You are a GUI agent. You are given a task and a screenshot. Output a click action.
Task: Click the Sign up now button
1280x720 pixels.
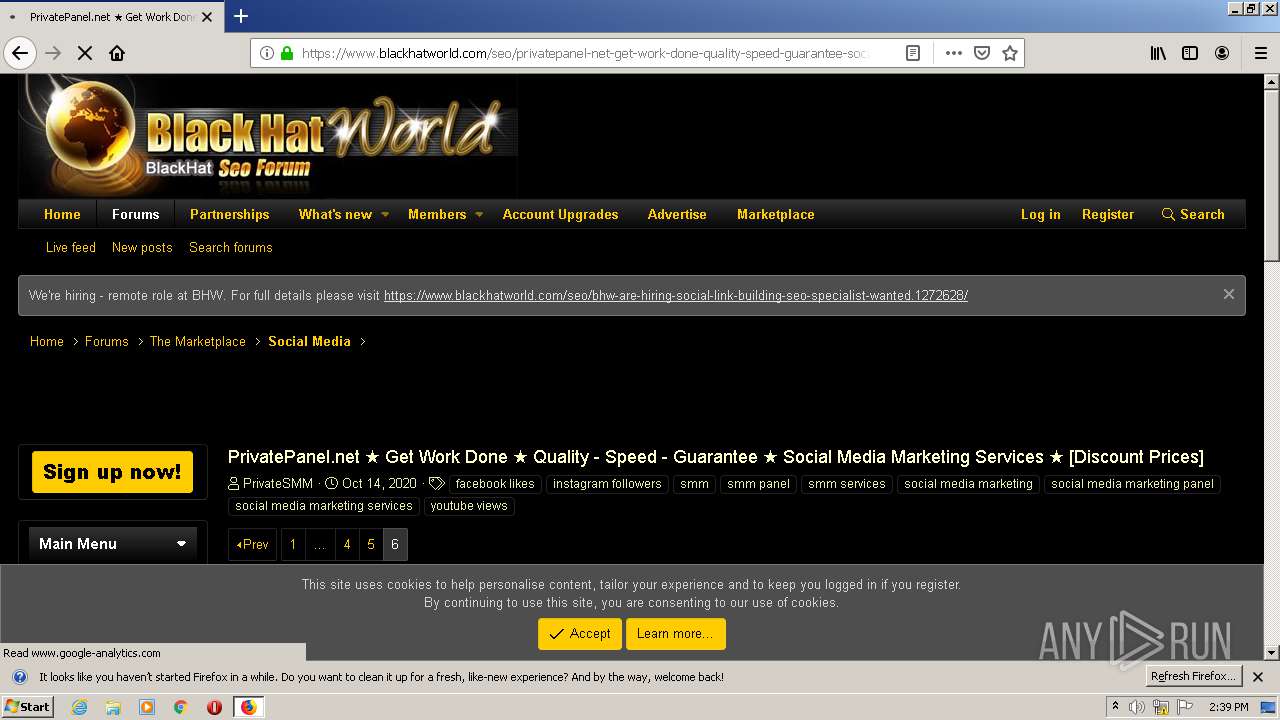pos(112,472)
